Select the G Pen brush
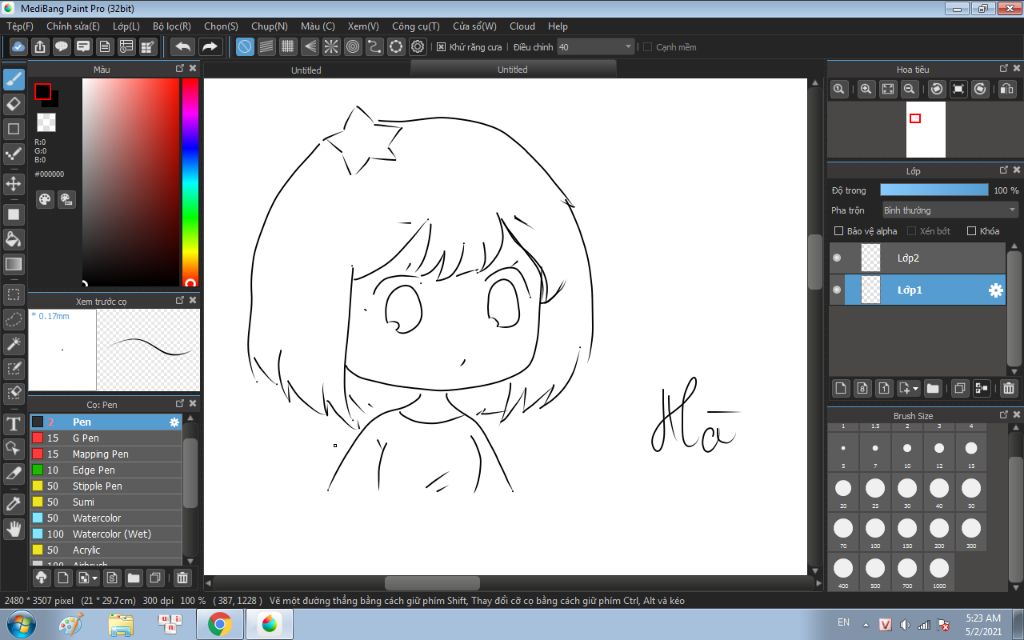Image resolution: width=1024 pixels, height=640 pixels. point(106,438)
